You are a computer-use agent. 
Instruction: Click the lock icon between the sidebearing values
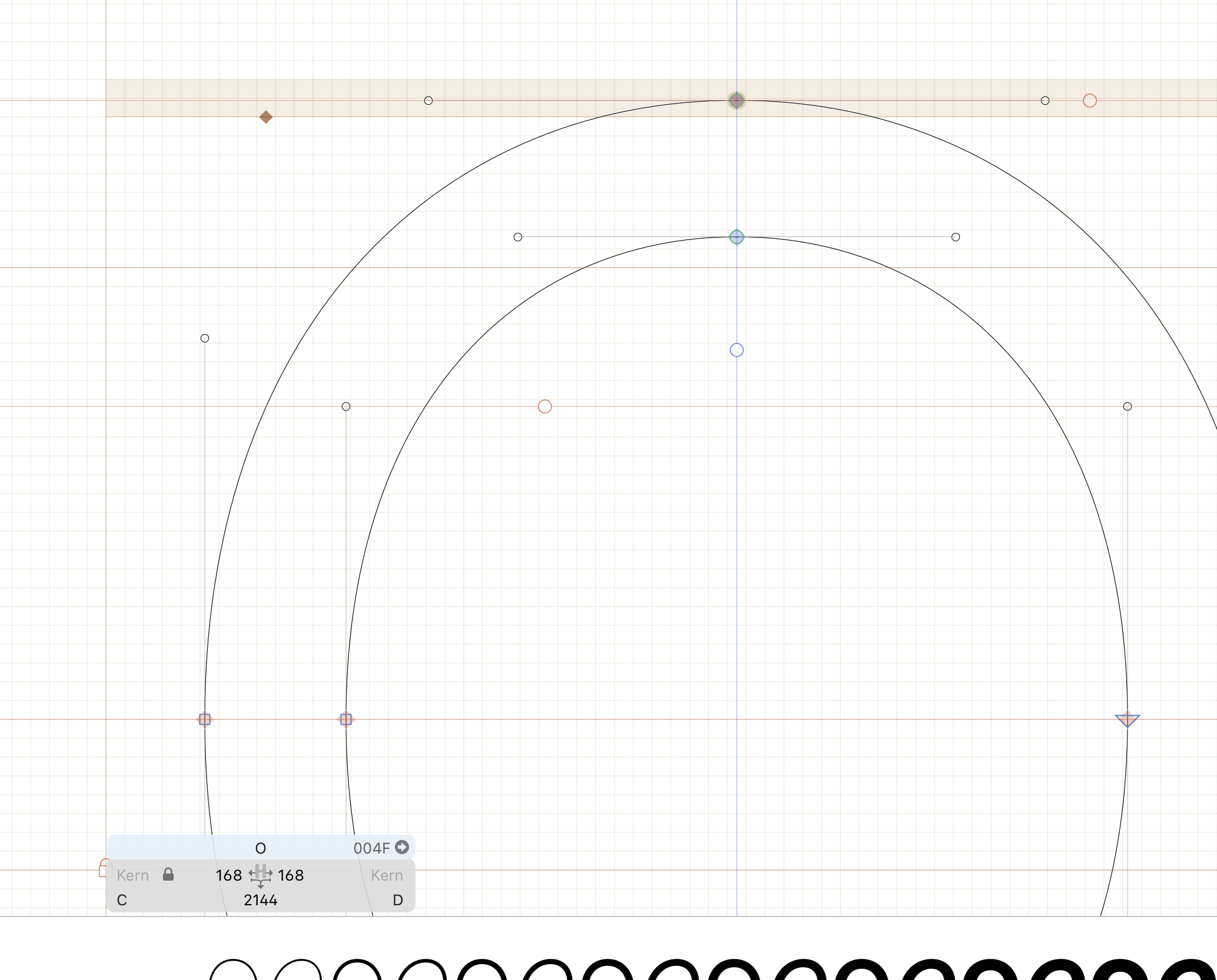point(169,875)
